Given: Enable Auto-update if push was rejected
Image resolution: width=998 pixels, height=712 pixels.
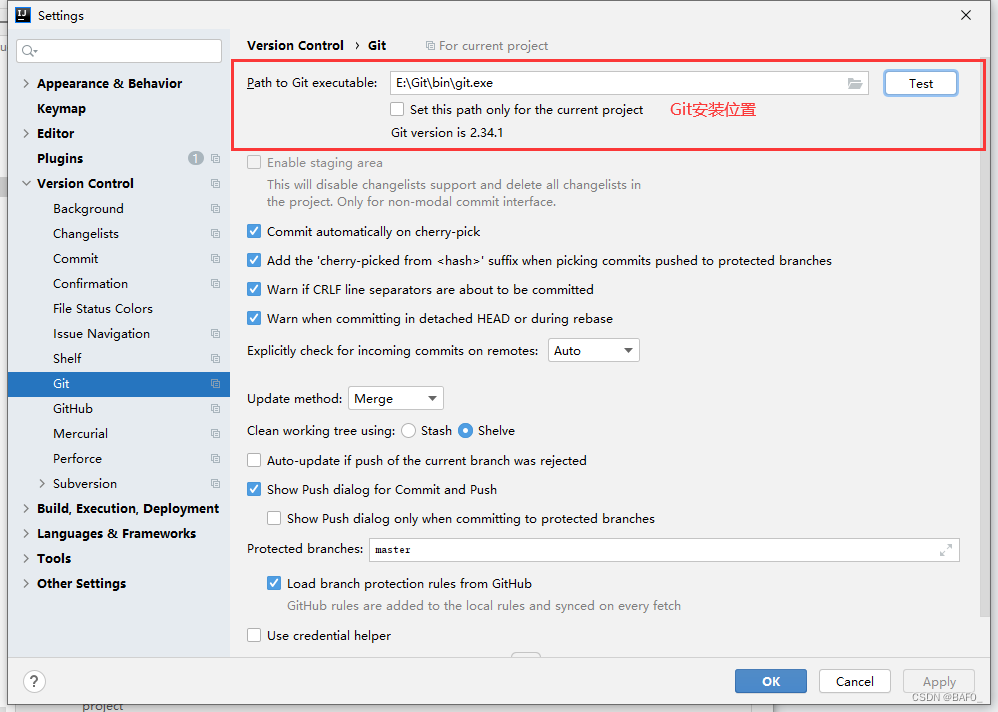Looking at the screenshot, I should point(254,460).
